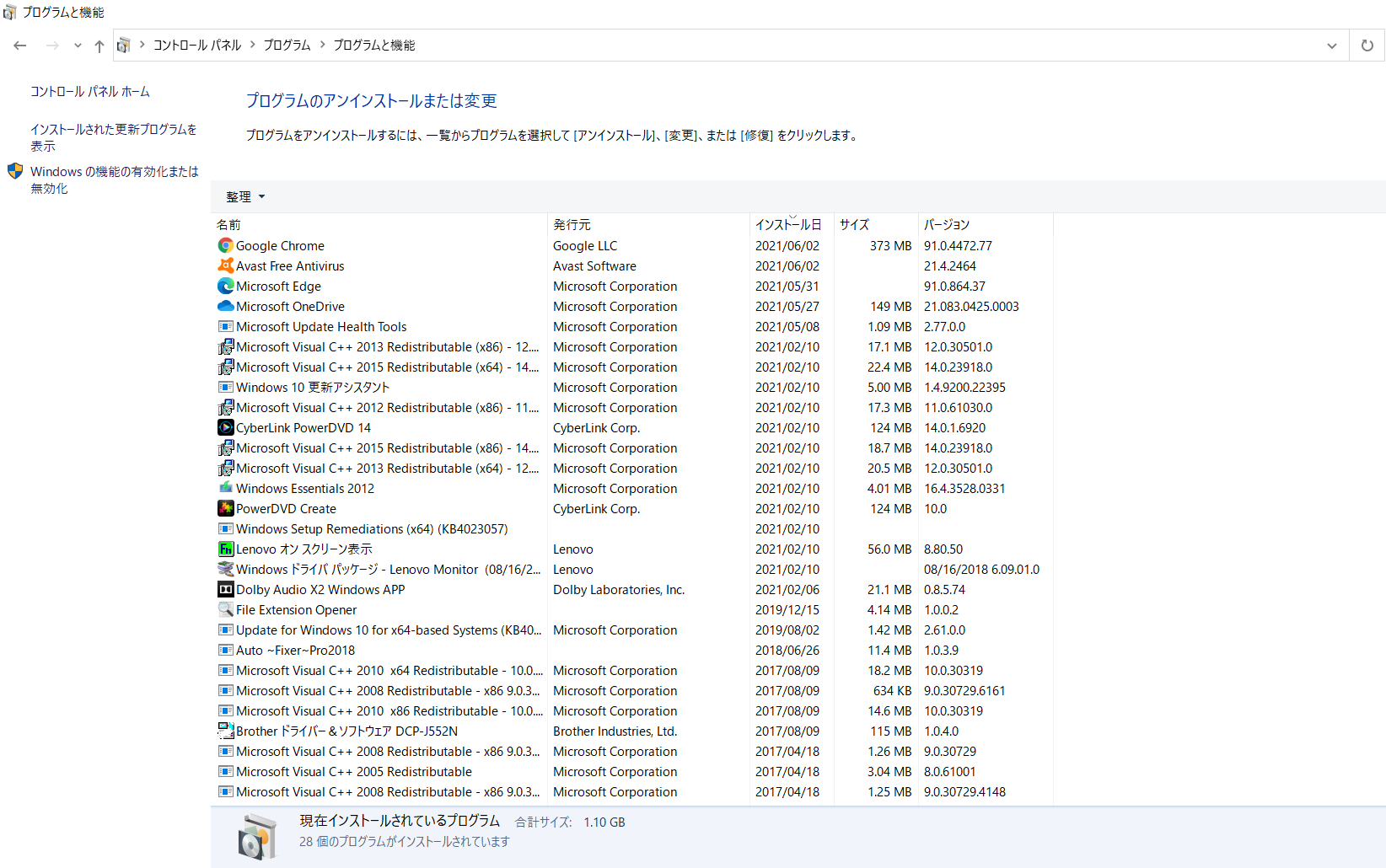Navigate up one level with up arrow
The image size is (1386, 868).
point(99,46)
